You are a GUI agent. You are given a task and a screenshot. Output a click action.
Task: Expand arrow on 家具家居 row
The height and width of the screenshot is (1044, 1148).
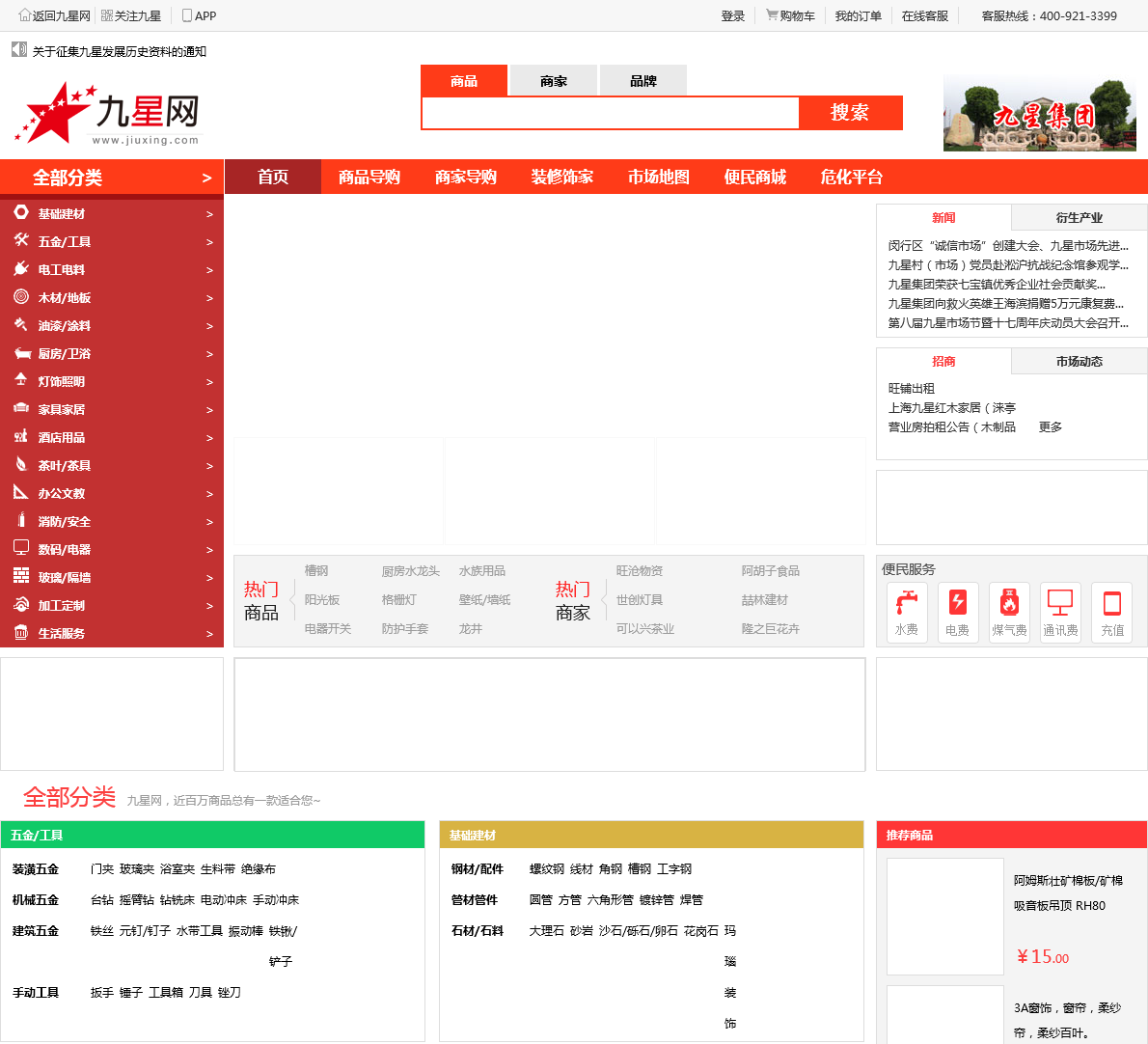click(x=209, y=410)
